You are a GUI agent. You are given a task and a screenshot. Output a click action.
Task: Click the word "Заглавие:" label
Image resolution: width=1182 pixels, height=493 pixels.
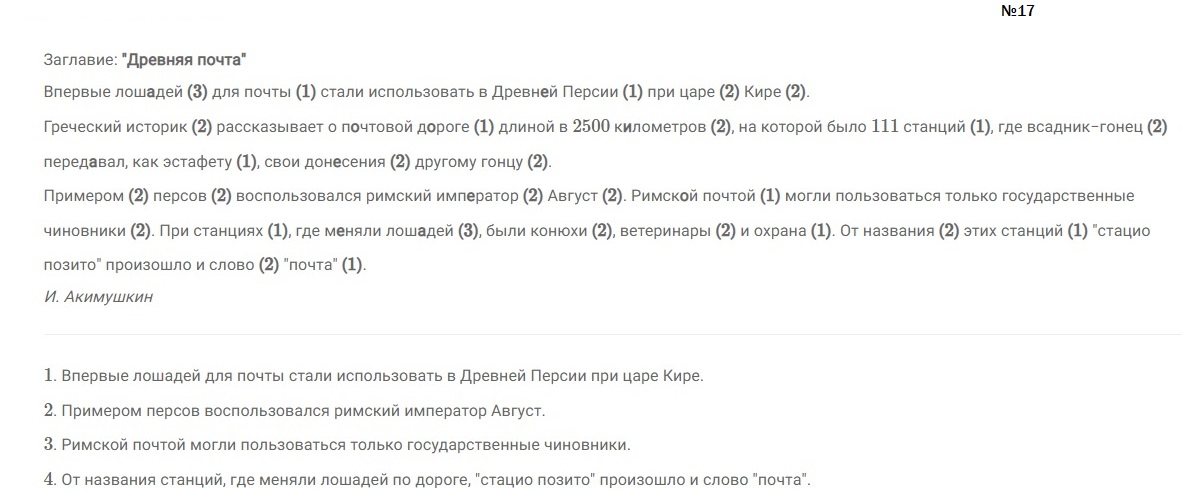[81, 60]
